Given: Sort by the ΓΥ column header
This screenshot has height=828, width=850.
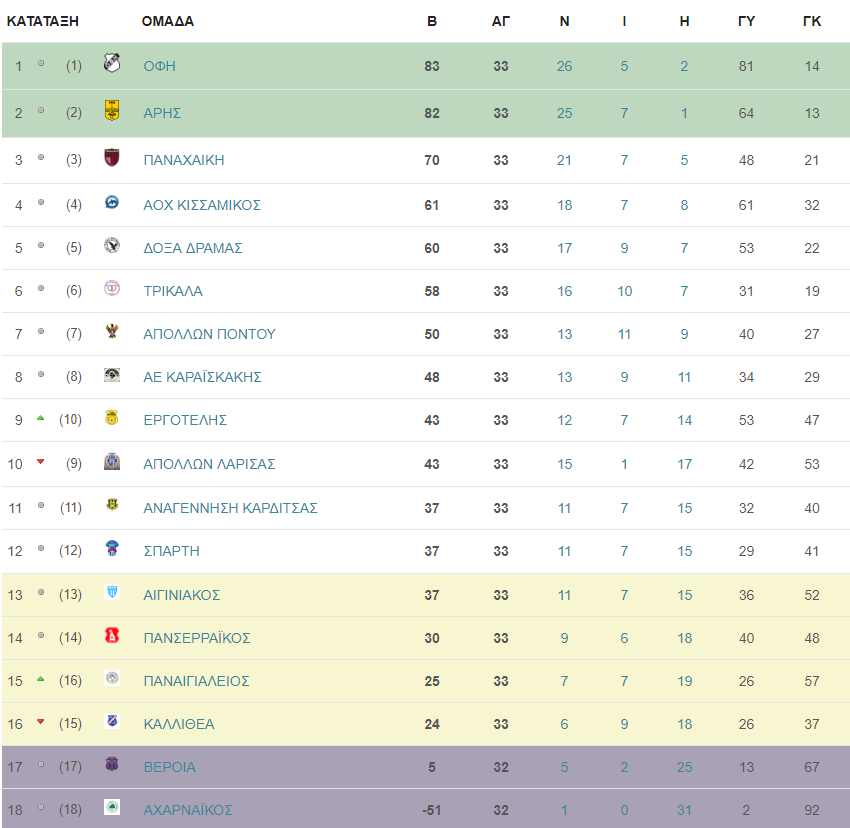Looking at the screenshot, I should (746, 21).
